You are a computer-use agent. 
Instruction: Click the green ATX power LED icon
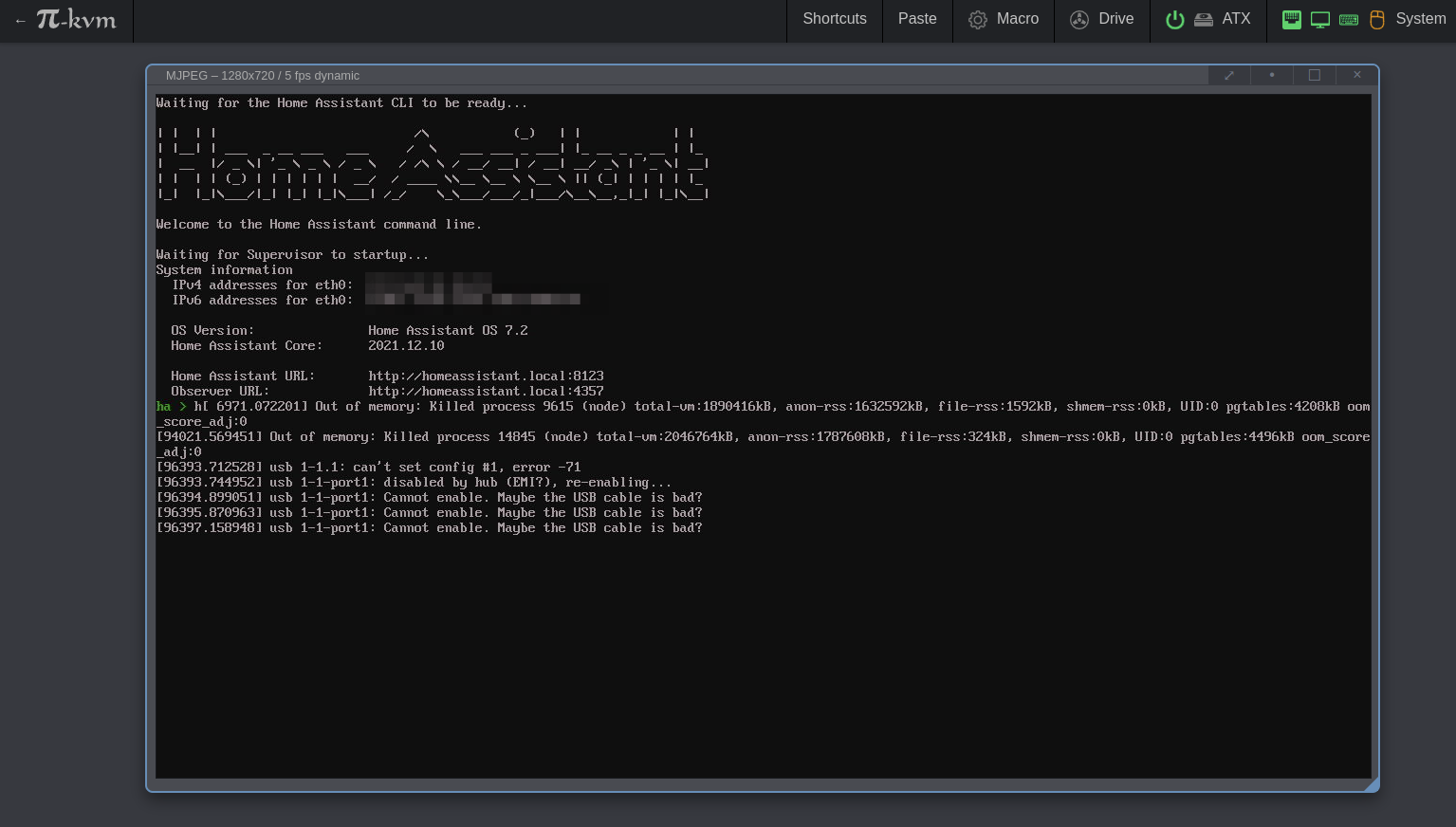pos(1175,19)
